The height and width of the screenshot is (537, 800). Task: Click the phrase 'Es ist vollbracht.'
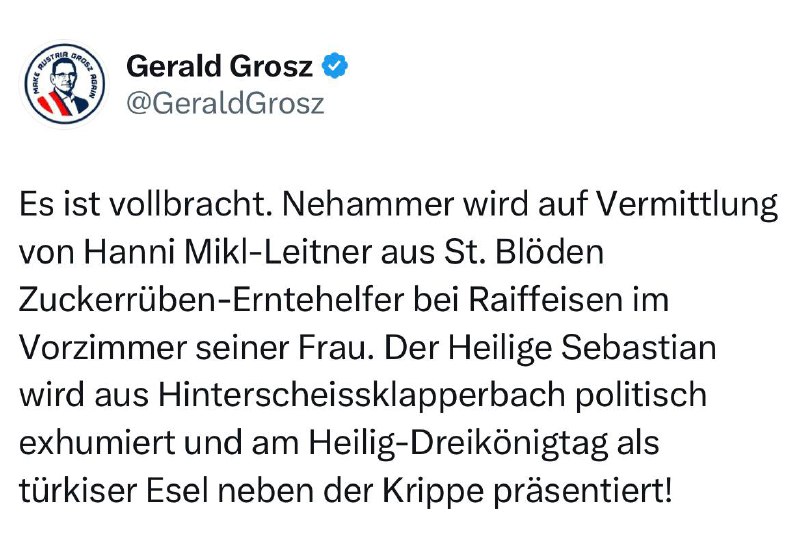pos(145,204)
